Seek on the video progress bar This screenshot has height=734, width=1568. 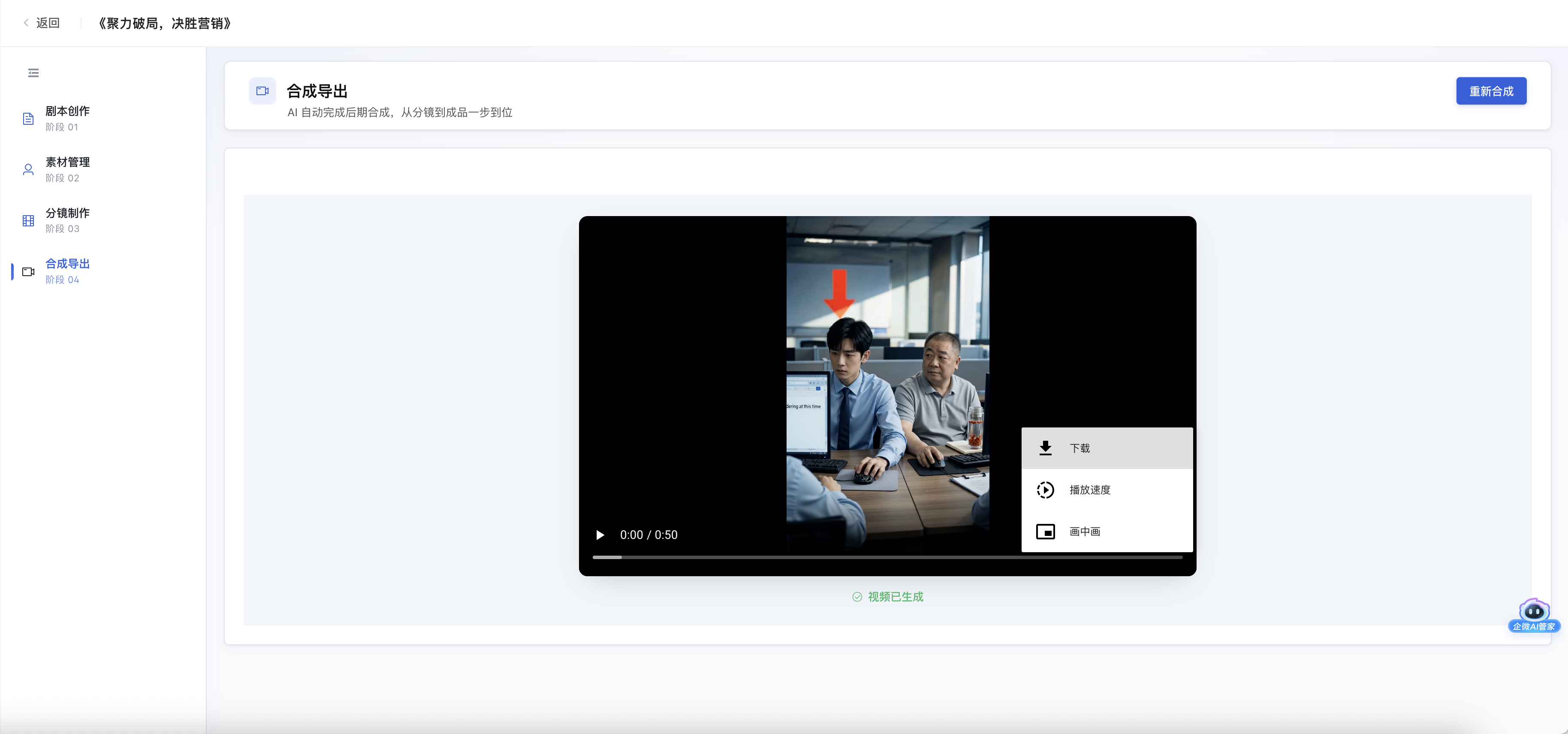[x=887, y=557]
